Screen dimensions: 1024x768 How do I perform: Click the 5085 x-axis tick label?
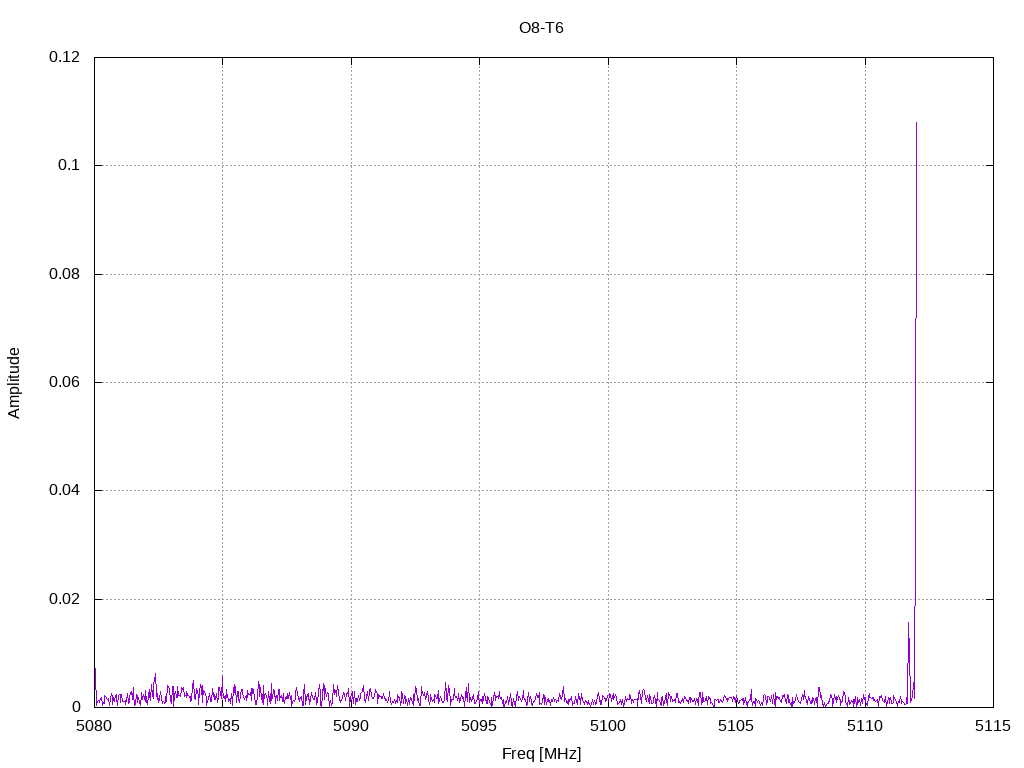click(x=222, y=726)
